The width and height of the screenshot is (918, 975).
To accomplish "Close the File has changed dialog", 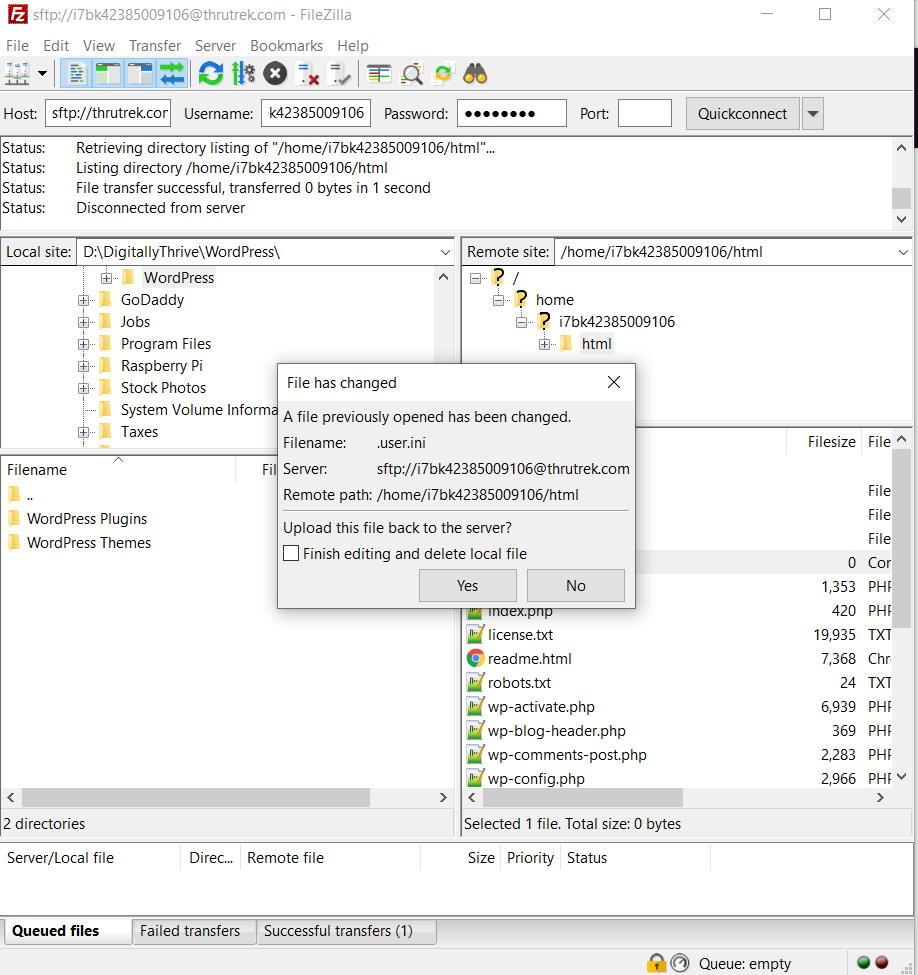I will (614, 382).
